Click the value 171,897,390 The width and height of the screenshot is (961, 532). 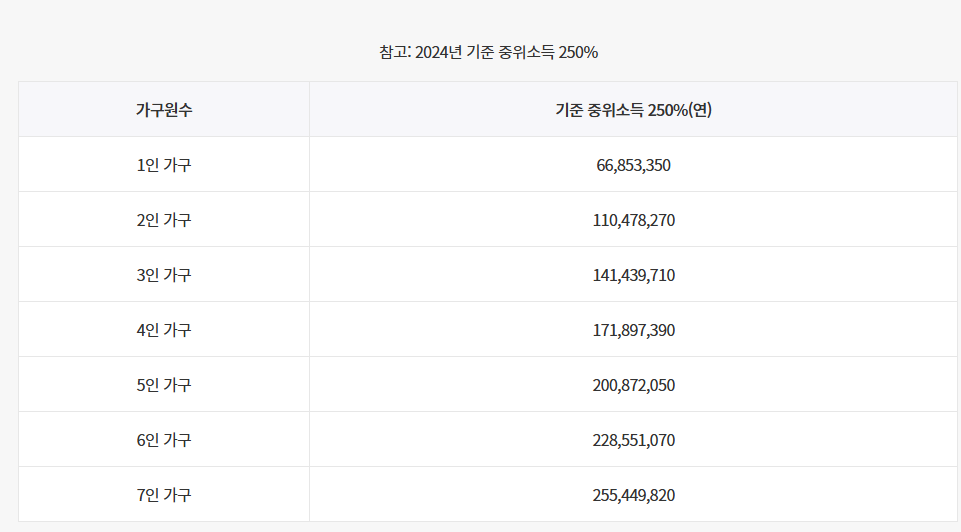(x=633, y=330)
